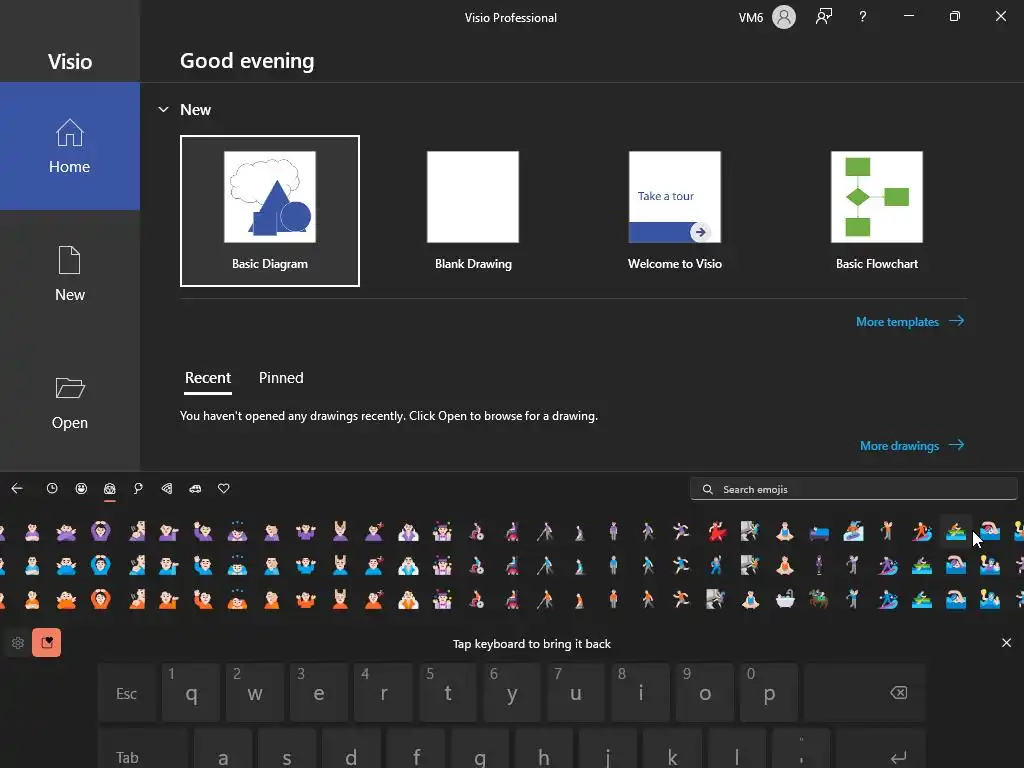Switch to the Recent tab
Screen dimensions: 1024x768
click(x=208, y=378)
